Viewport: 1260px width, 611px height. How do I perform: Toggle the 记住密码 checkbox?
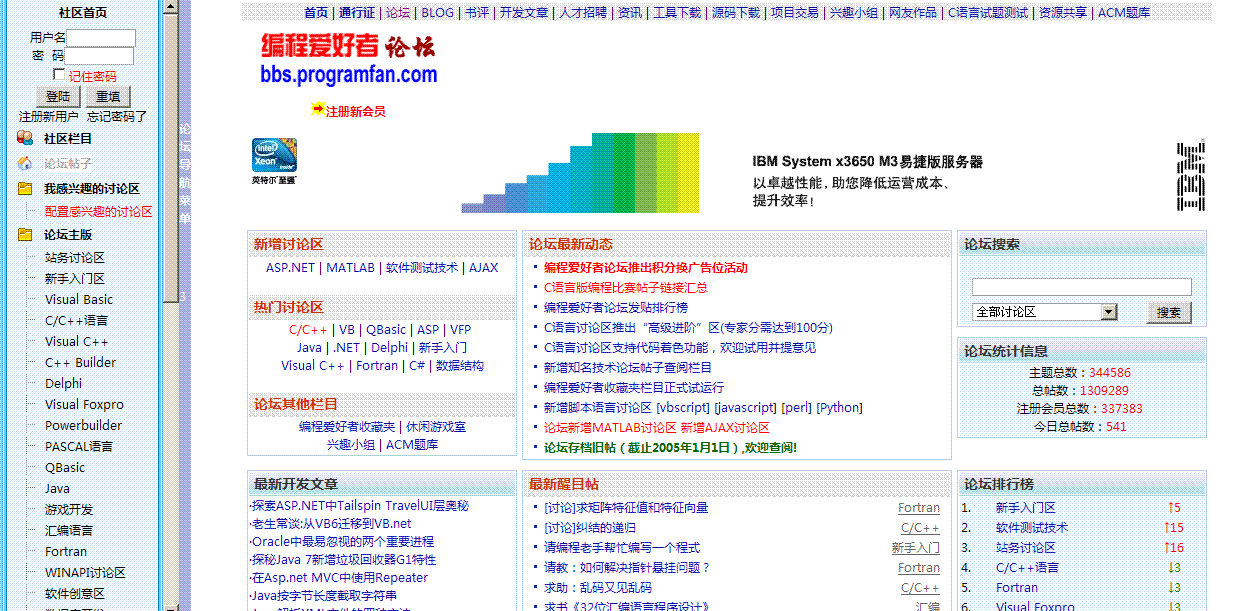pyautogui.click(x=59, y=75)
